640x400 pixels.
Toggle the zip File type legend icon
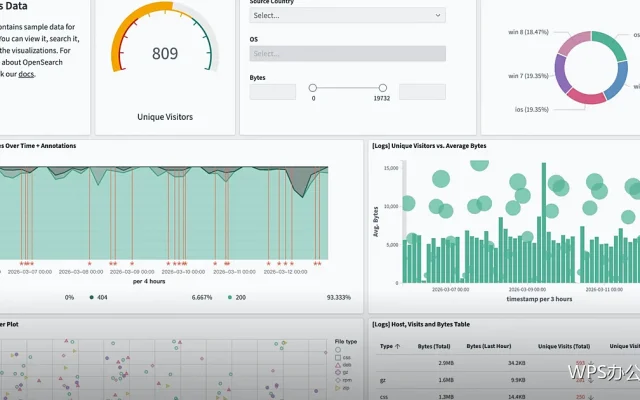coord(338,388)
